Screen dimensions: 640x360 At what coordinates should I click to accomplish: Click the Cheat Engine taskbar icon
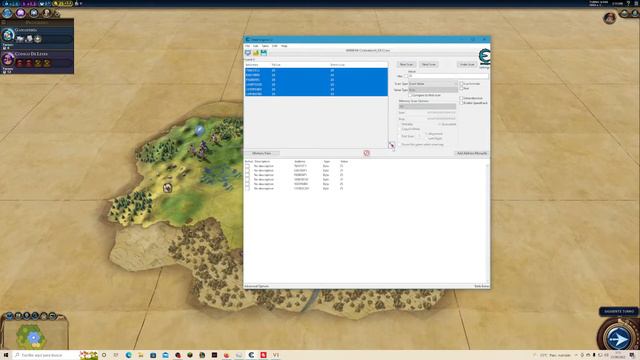251,355
